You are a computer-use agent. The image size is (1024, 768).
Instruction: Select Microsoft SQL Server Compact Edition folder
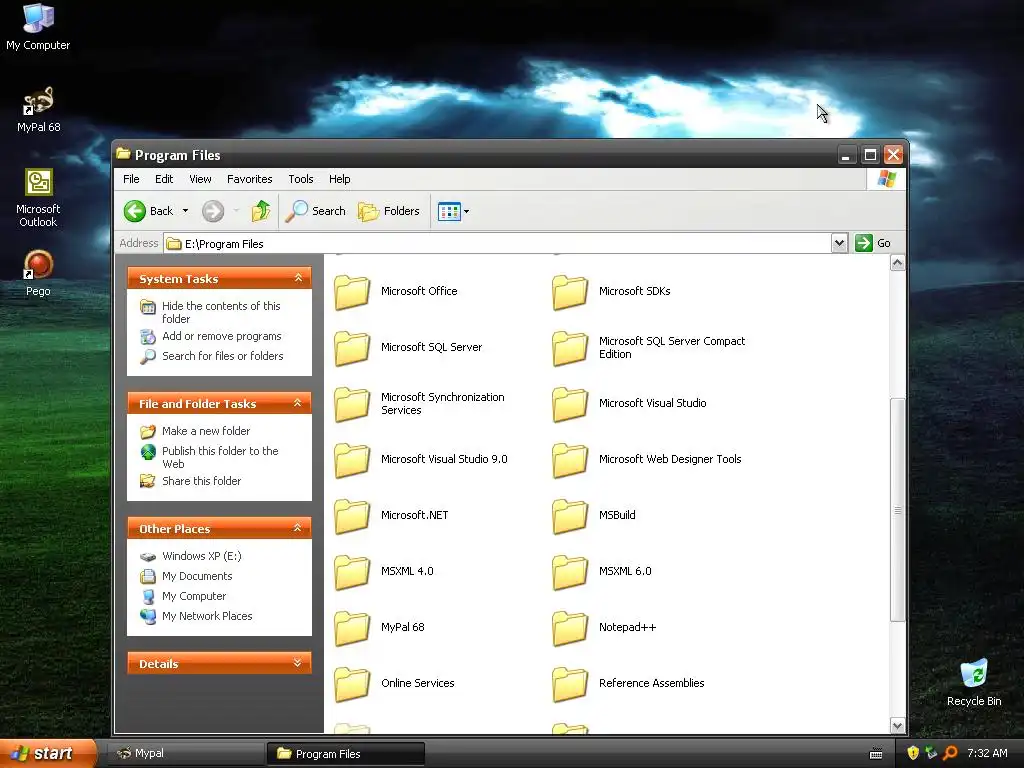tap(569, 348)
